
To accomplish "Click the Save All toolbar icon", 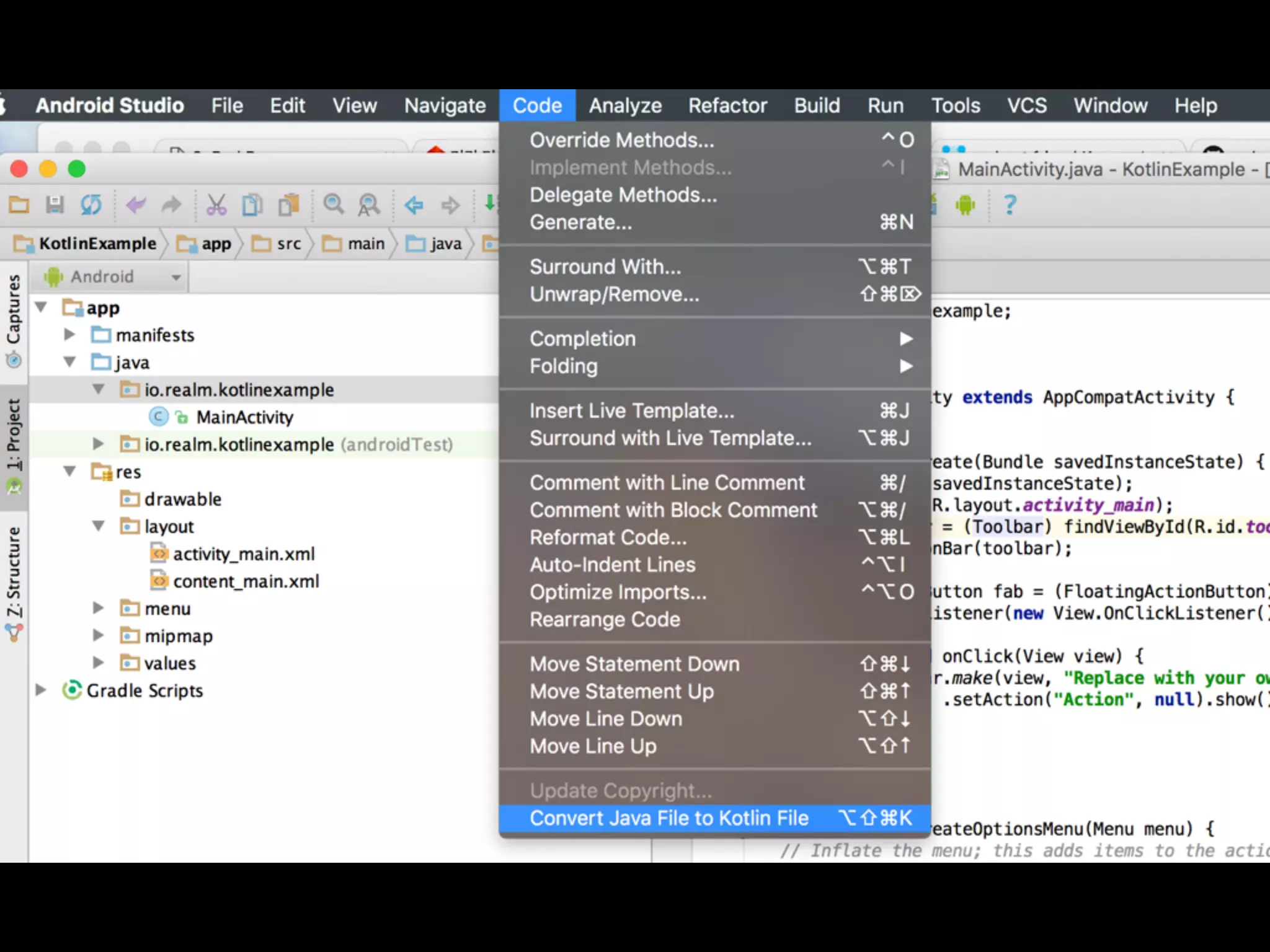I will pyautogui.click(x=55, y=205).
